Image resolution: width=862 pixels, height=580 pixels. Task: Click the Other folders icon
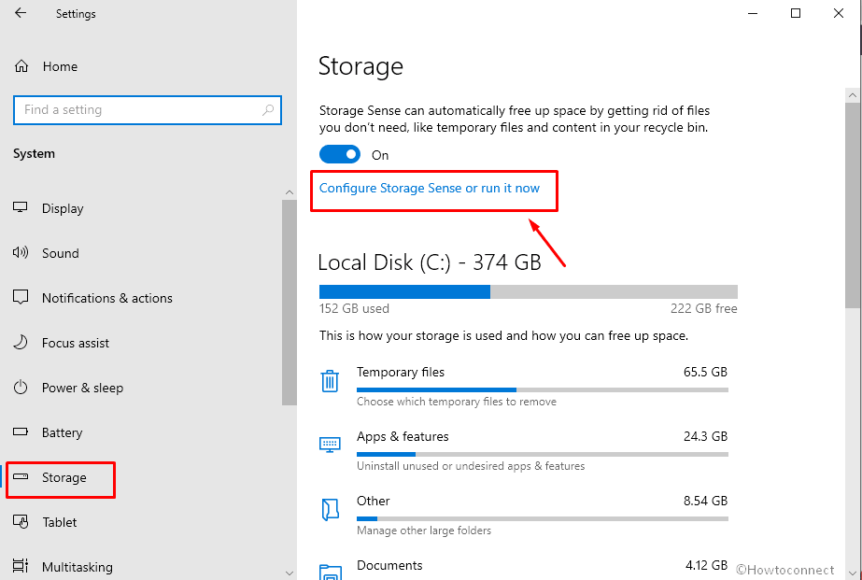point(330,509)
